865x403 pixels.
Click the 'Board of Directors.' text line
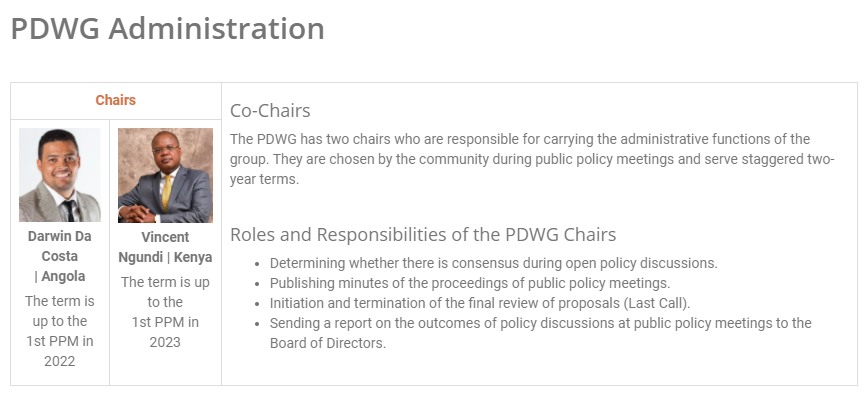click(328, 343)
